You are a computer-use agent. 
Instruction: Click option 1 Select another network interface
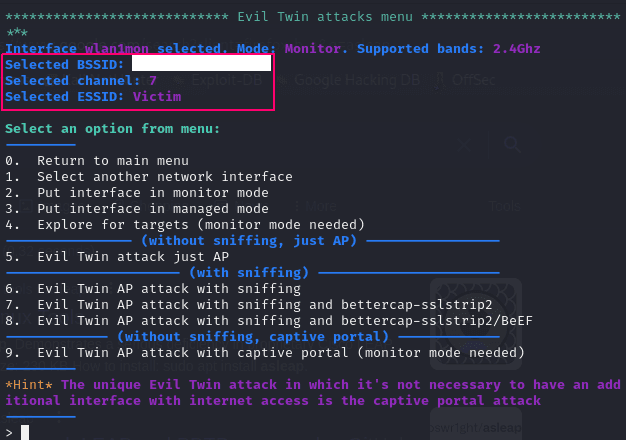(149, 176)
